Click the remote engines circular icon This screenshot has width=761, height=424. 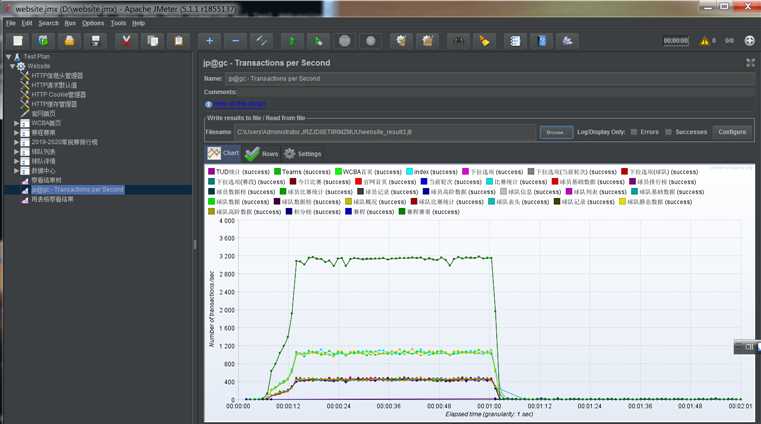coord(749,41)
